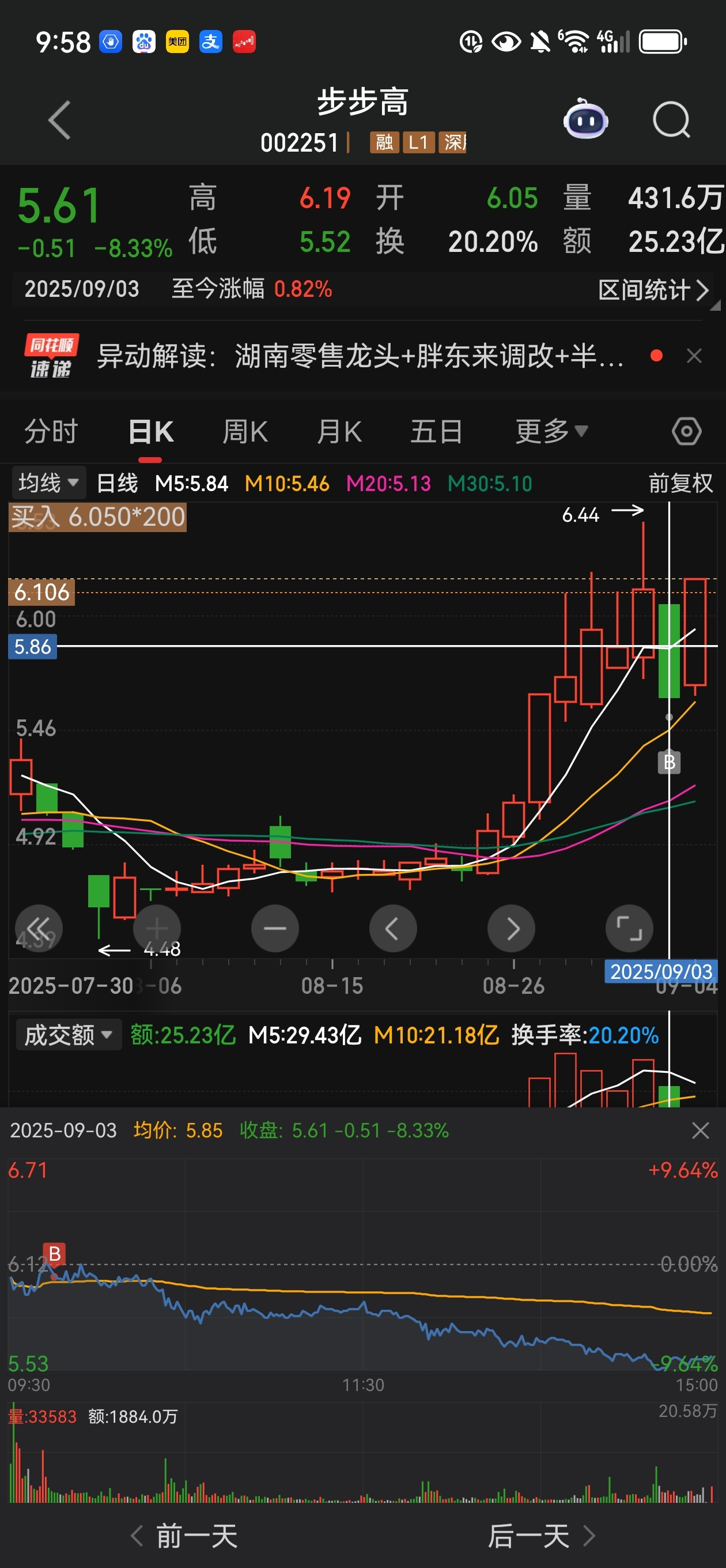
Task: Tap the 融 margin trading badge
Action: click(x=384, y=142)
